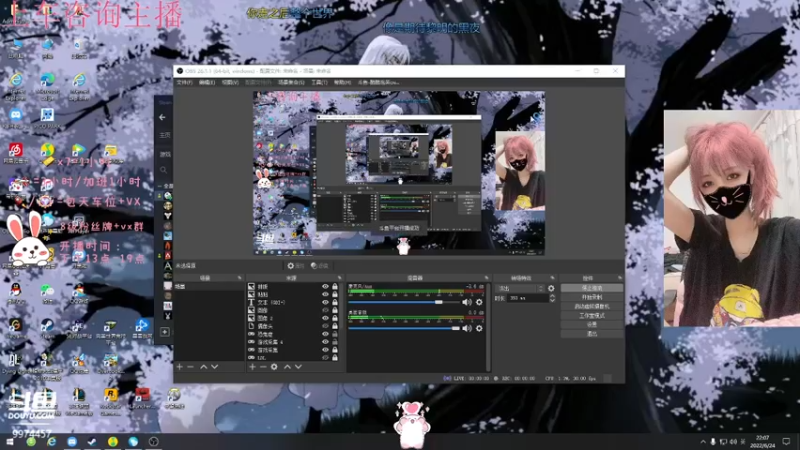Pop out the Audio Mixer dock panel

(x=486, y=278)
